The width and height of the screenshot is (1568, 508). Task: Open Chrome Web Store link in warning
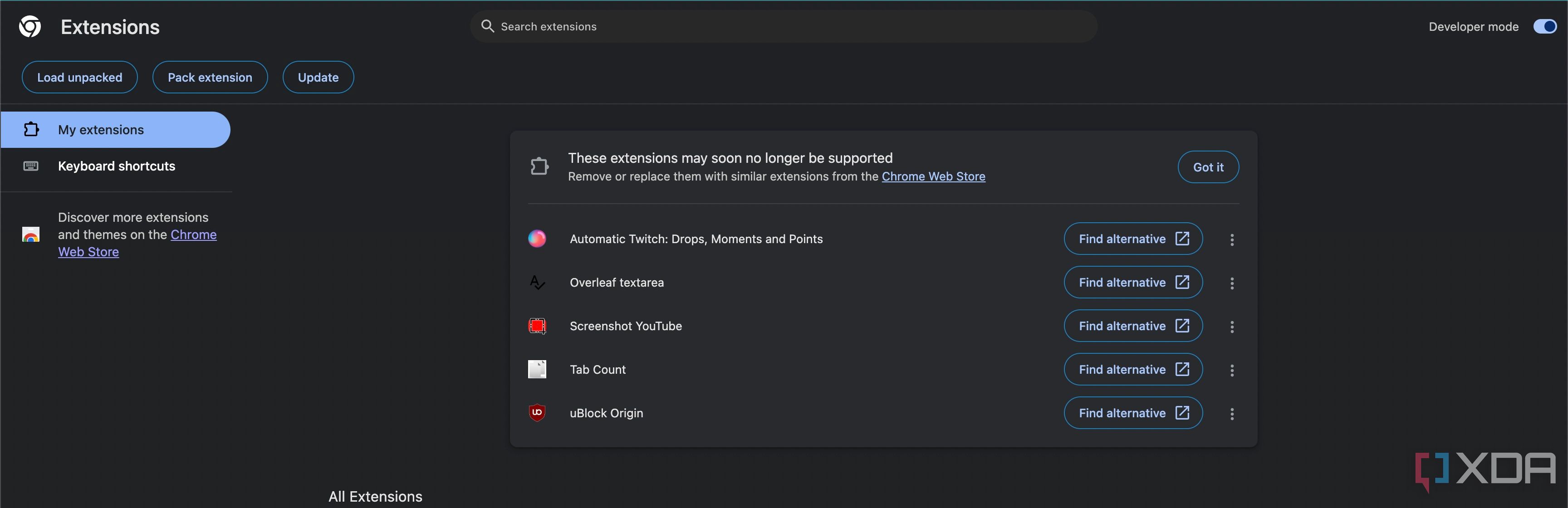(932, 177)
